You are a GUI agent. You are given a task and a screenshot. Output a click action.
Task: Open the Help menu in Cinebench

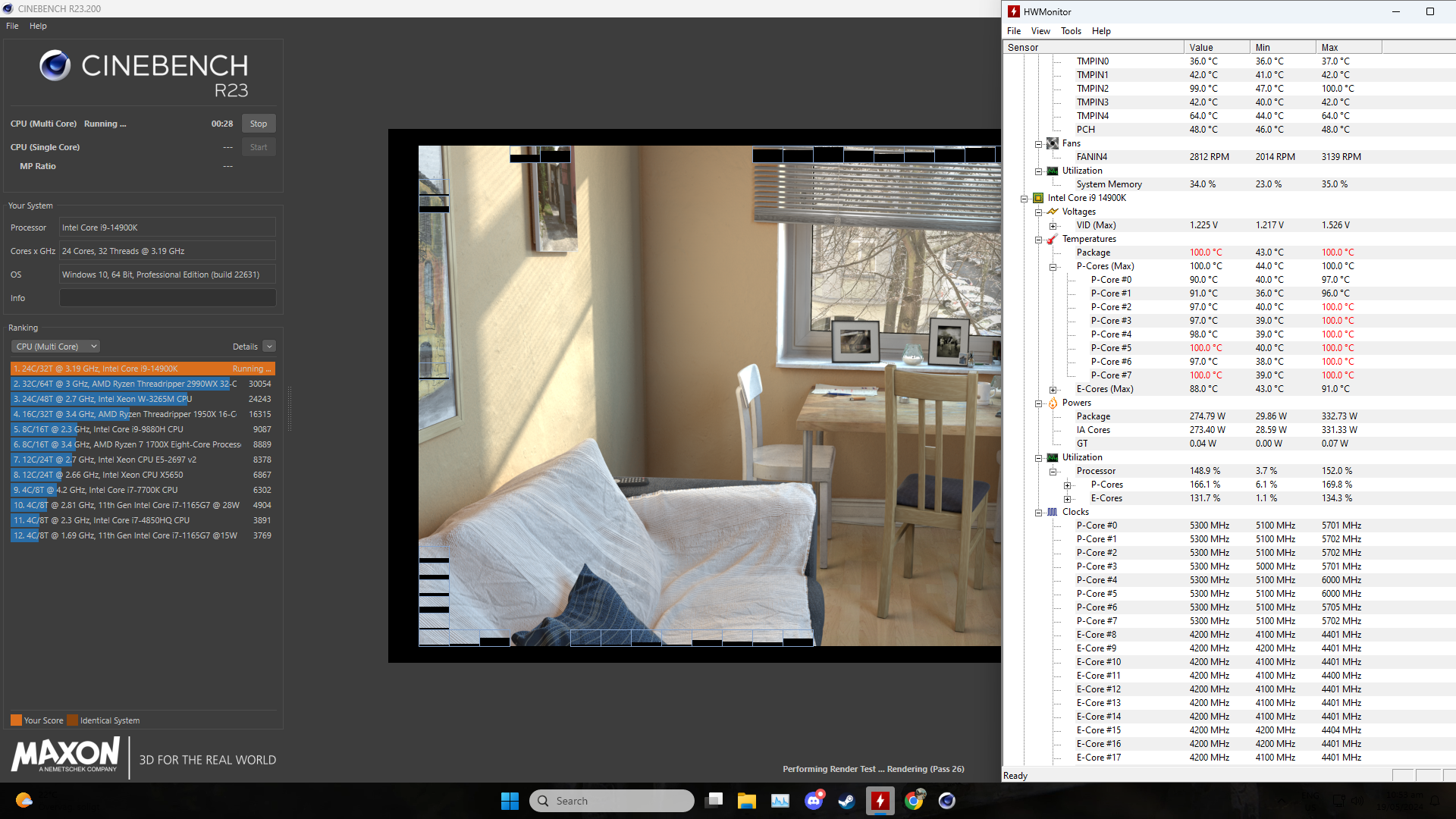(x=38, y=26)
